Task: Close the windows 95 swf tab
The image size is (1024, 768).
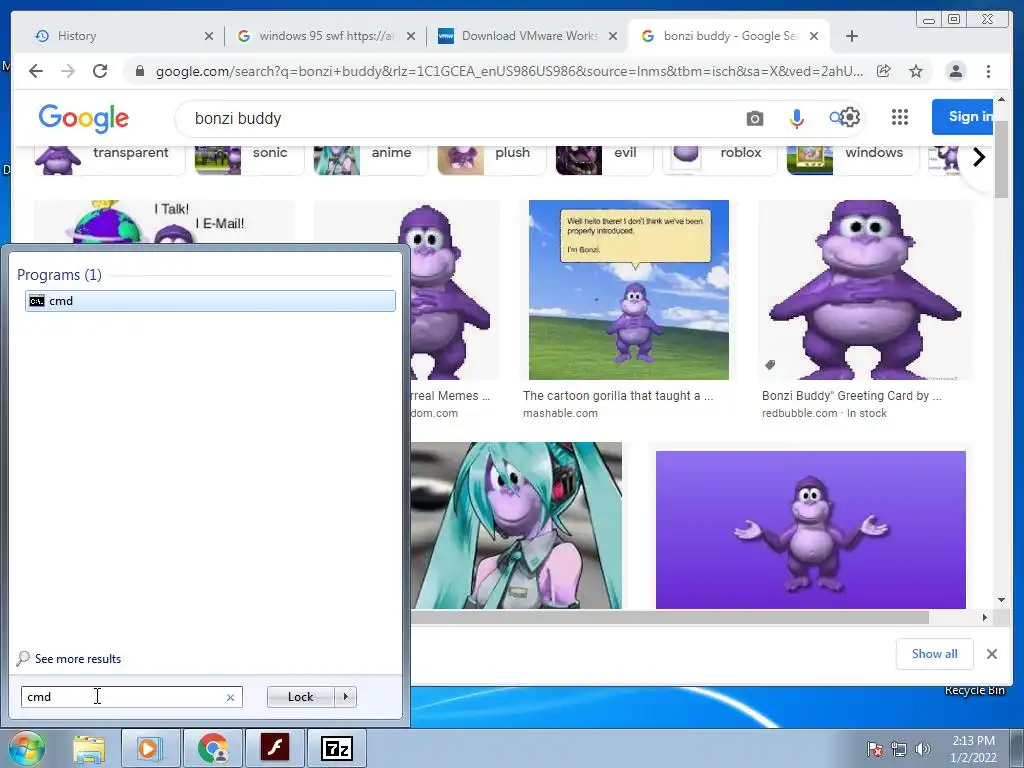Action: [x=410, y=36]
